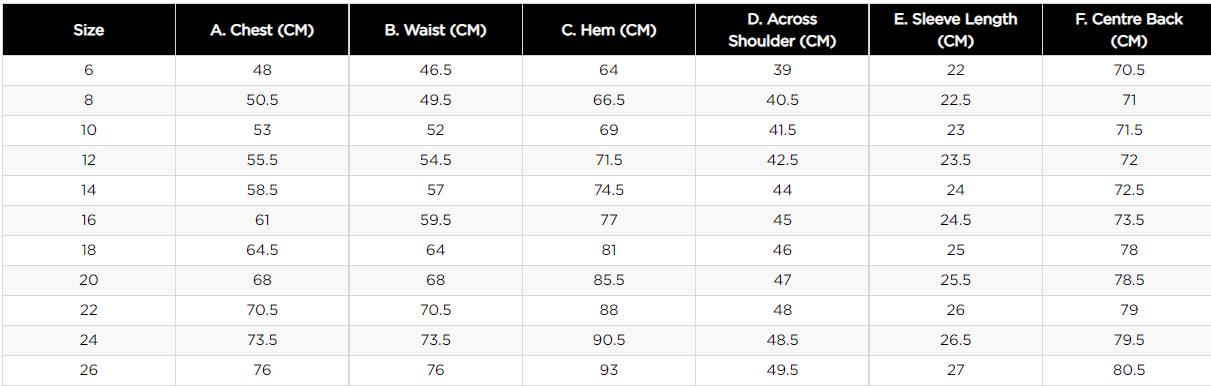Image resolution: width=1211 pixels, height=386 pixels.
Task: Select the size 20 row label
Action: click(x=89, y=280)
